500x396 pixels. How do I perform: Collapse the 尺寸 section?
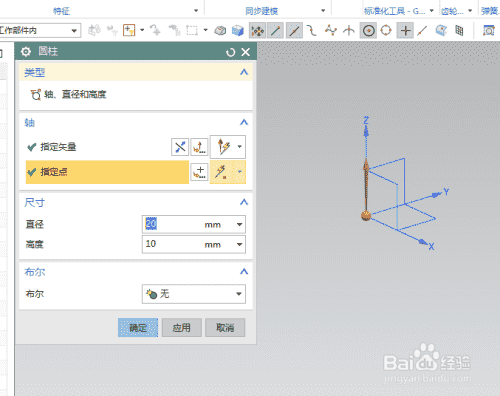tap(244, 202)
